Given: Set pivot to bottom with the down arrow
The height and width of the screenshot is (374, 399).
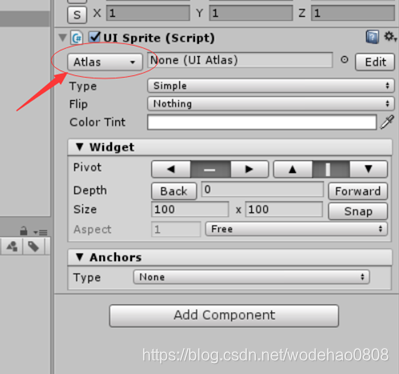Looking at the screenshot, I should click(x=368, y=169).
